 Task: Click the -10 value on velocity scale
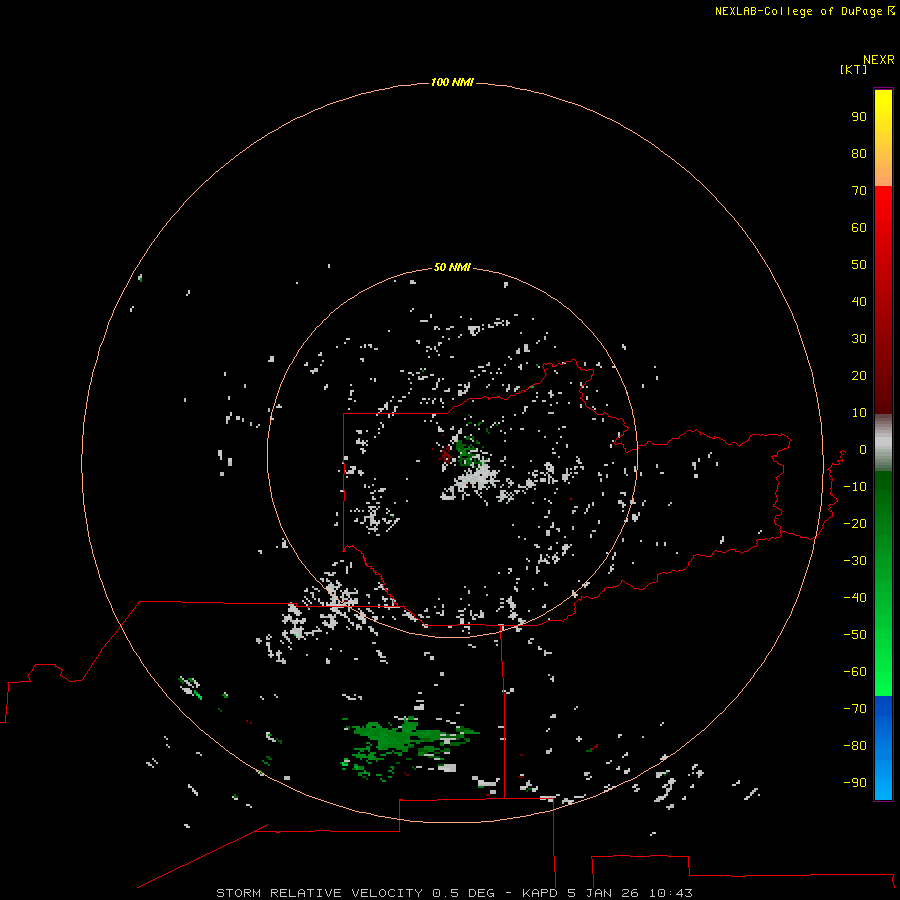pos(855,487)
